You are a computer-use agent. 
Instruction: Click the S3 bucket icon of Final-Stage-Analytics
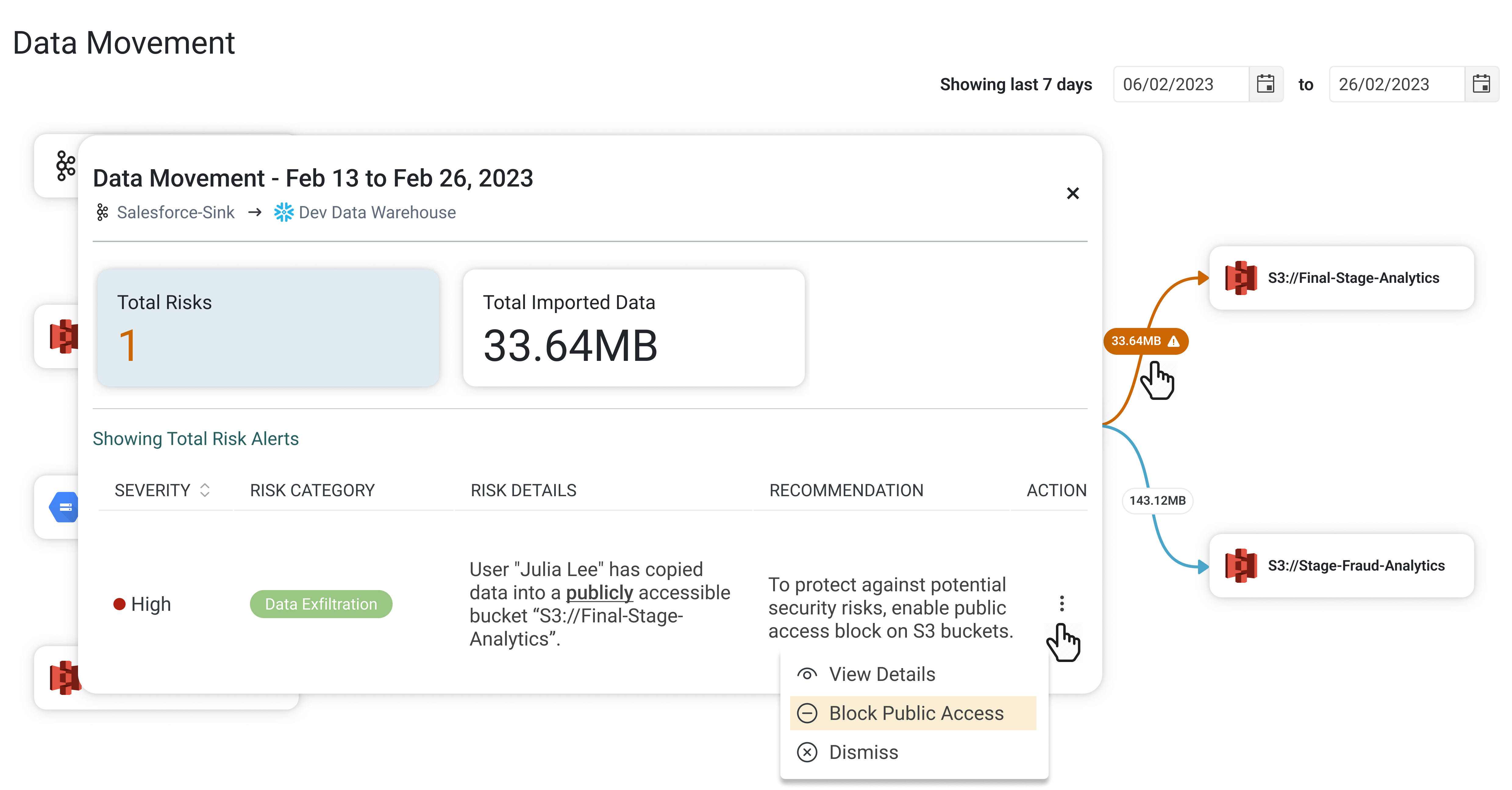click(1241, 278)
